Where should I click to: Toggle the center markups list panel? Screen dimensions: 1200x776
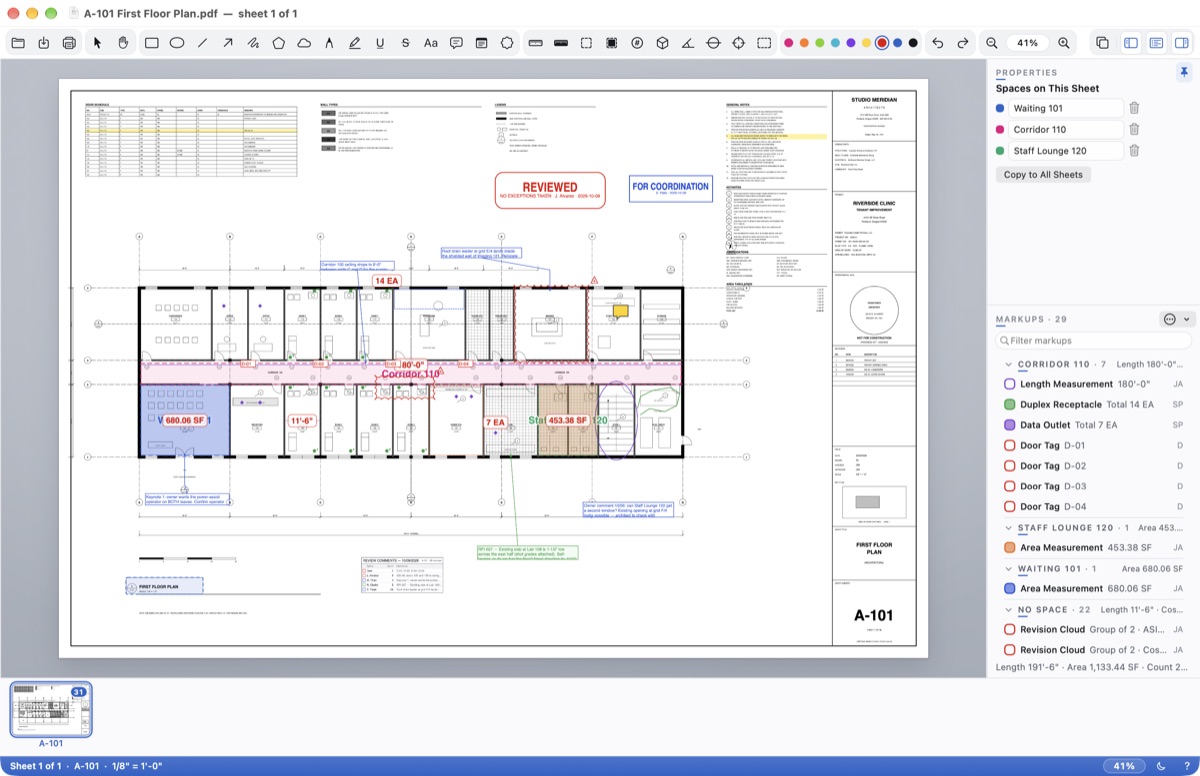pos(1156,43)
